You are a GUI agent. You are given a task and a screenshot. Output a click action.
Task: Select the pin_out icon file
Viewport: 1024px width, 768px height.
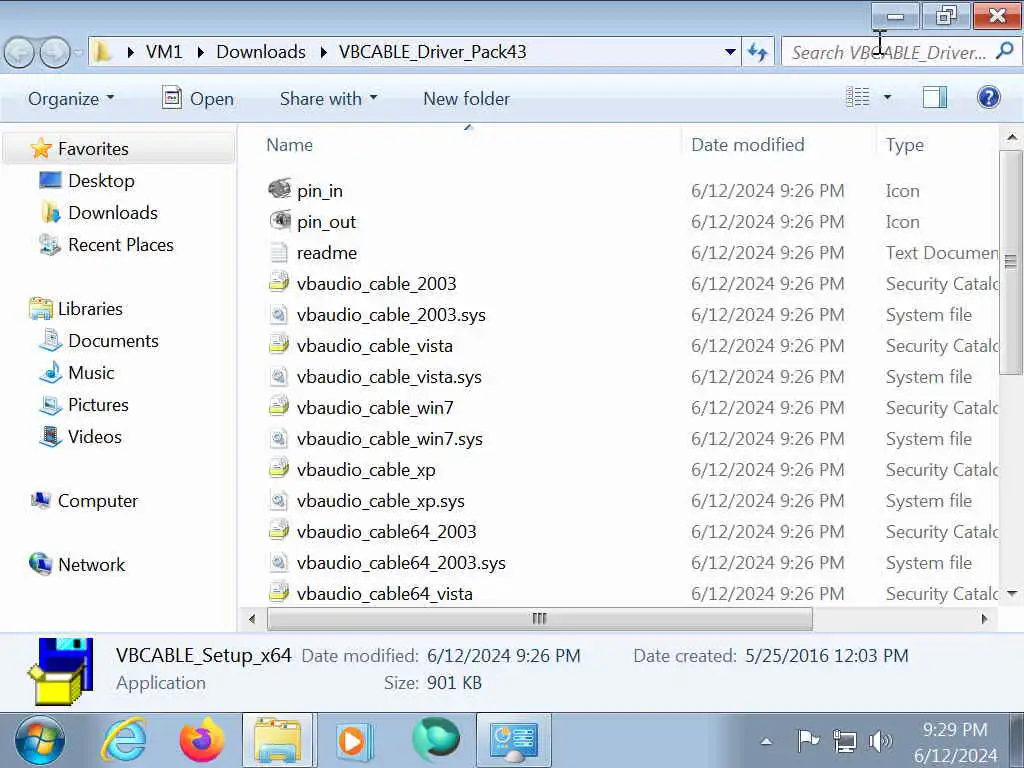point(280,221)
